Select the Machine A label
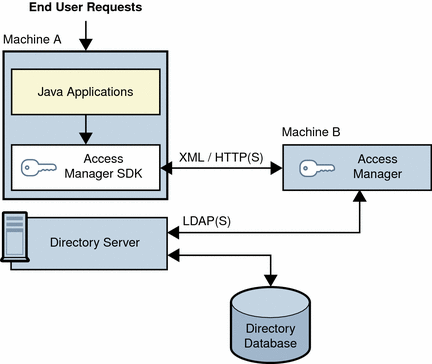 pyautogui.click(x=32, y=39)
